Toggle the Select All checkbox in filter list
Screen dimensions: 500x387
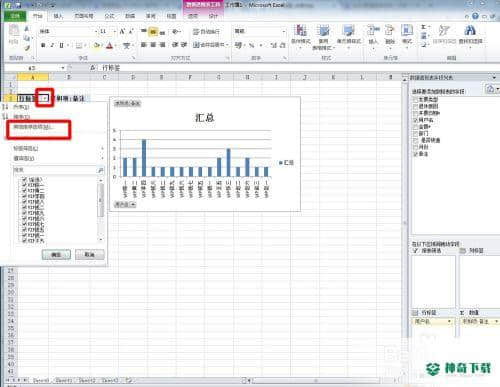[x=24, y=179]
